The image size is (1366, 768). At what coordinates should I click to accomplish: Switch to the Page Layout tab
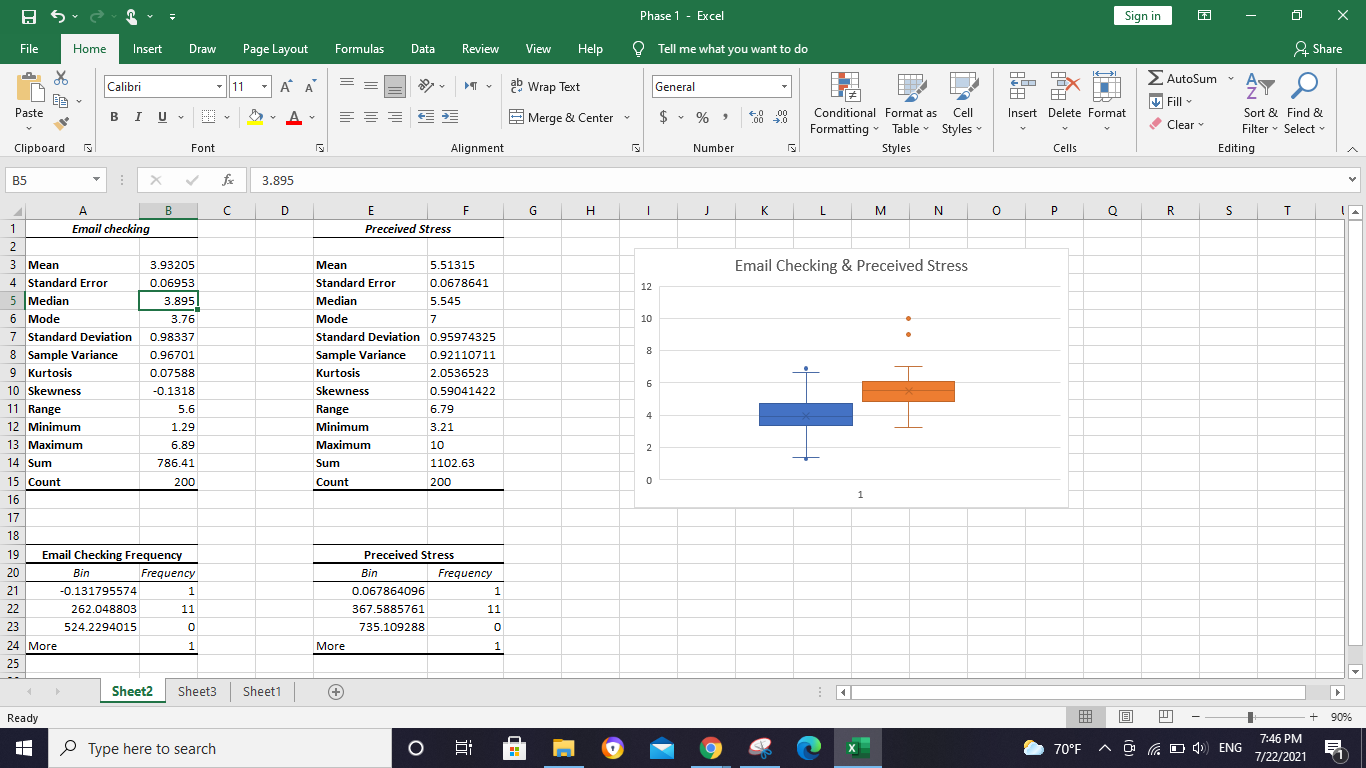pyautogui.click(x=275, y=49)
